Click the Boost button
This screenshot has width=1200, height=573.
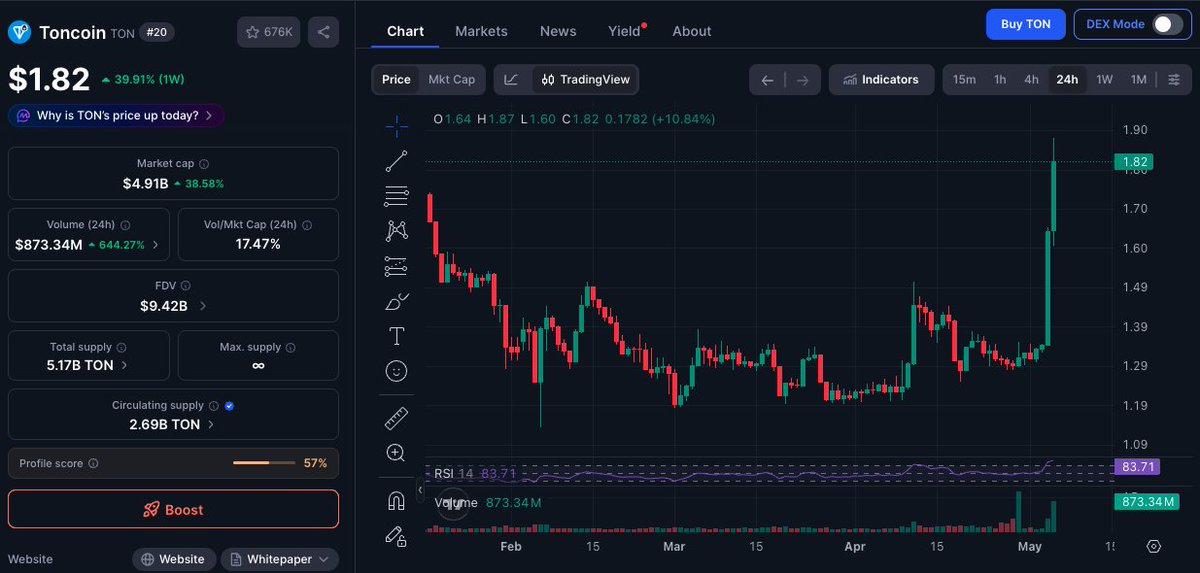click(x=173, y=509)
